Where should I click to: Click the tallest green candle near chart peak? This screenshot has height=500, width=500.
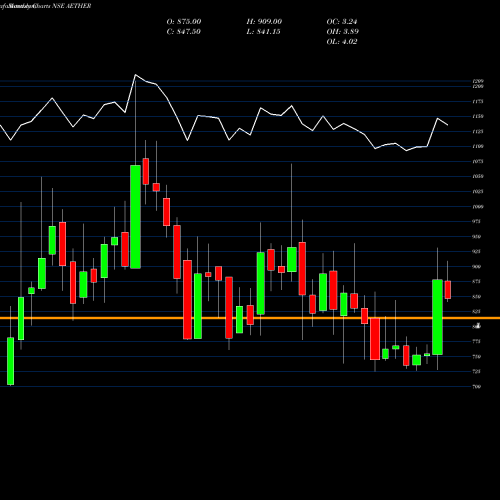pyautogui.click(x=135, y=217)
